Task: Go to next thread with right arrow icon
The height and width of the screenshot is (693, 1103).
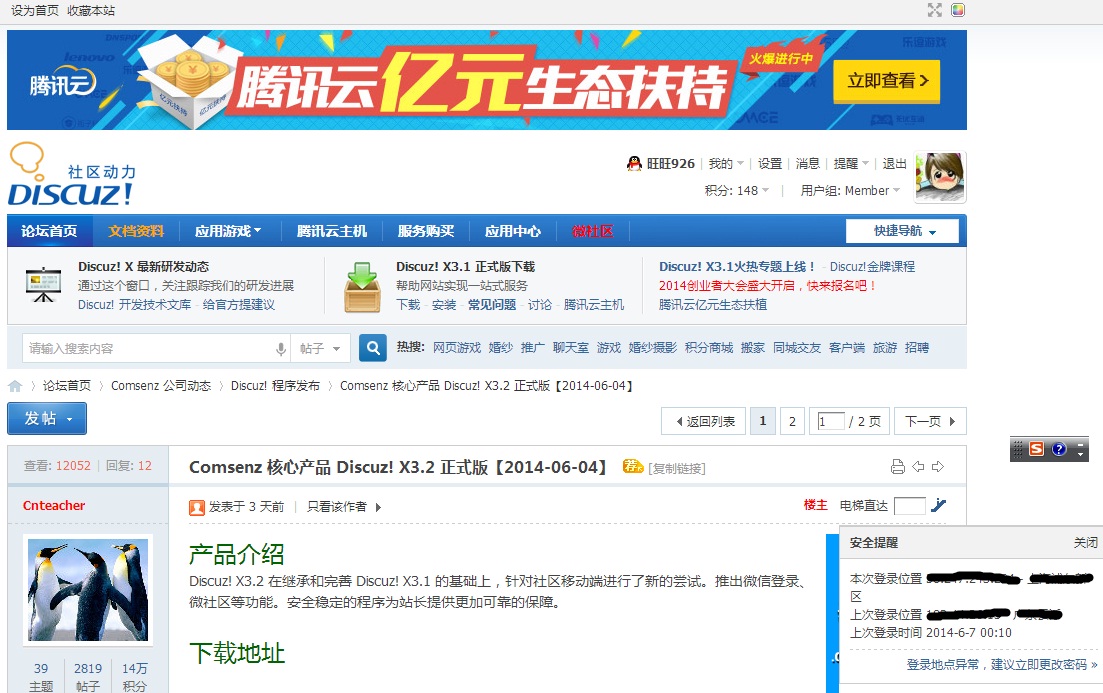Action: [938, 466]
